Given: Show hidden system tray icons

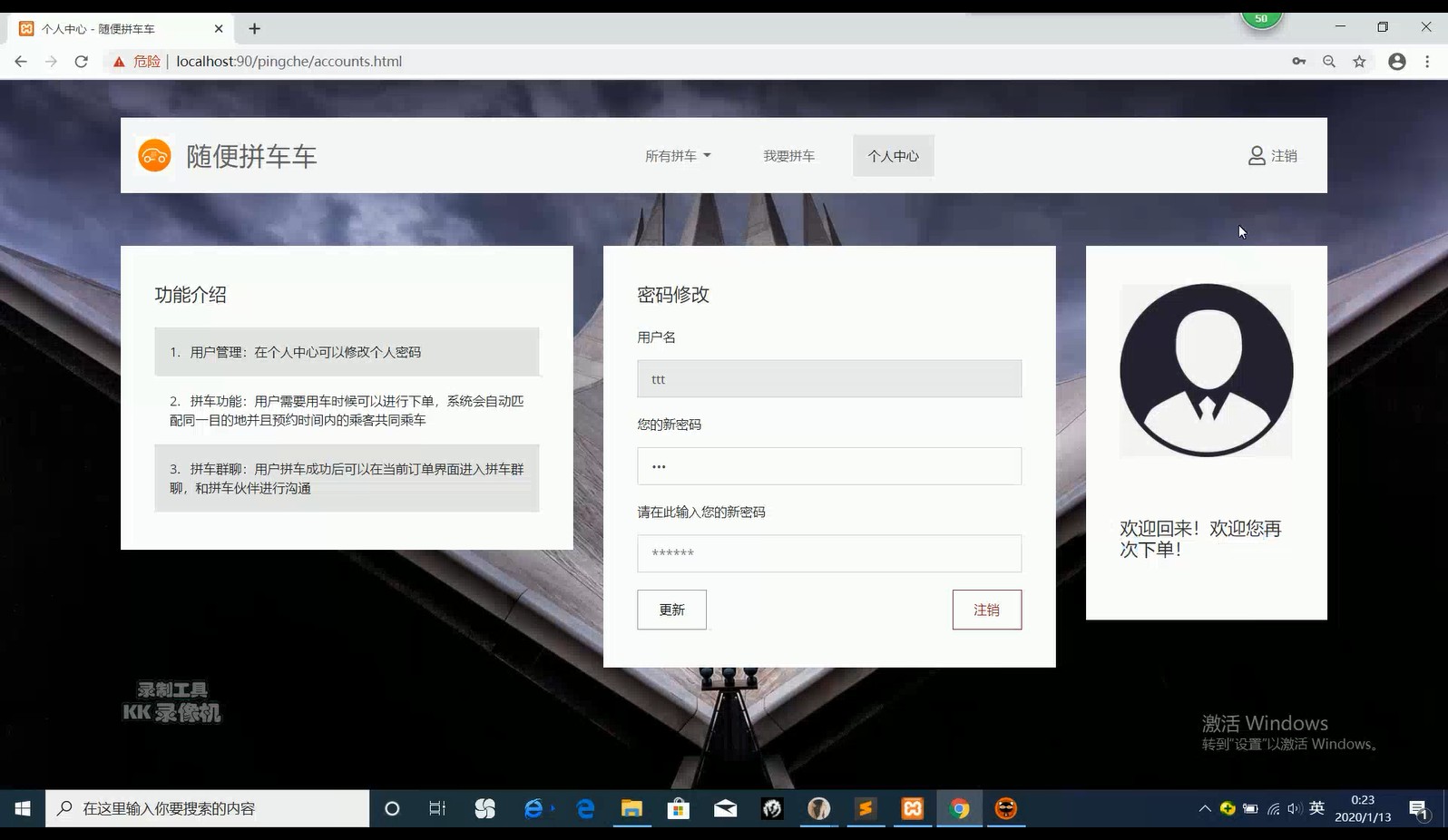Looking at the screenshot, I should (1205, 808).
